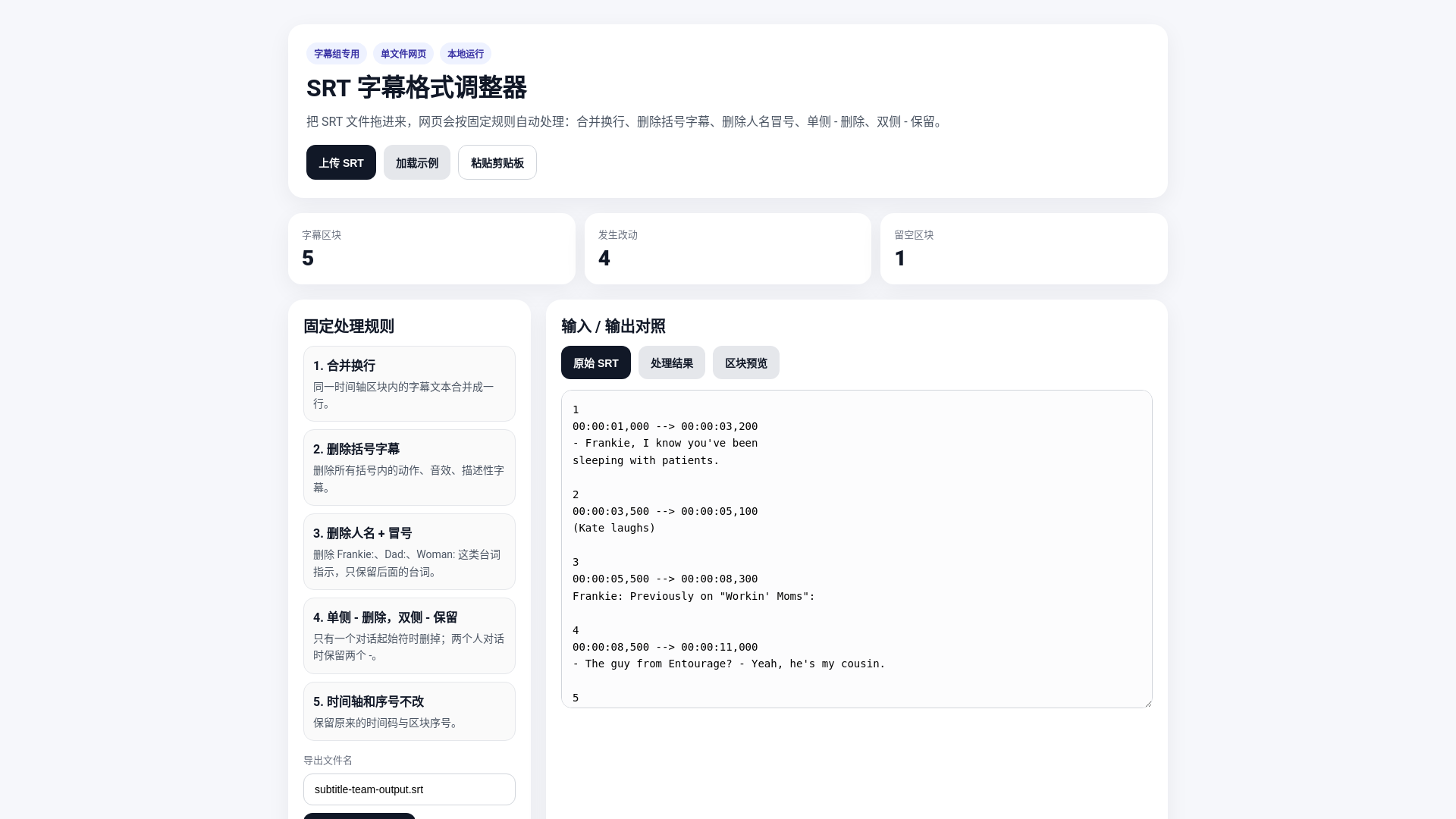Image resolution: width=1456 pixels, height=819 pixels.
Task: Click the 上传 SRT button
Action: coord(340,162)
